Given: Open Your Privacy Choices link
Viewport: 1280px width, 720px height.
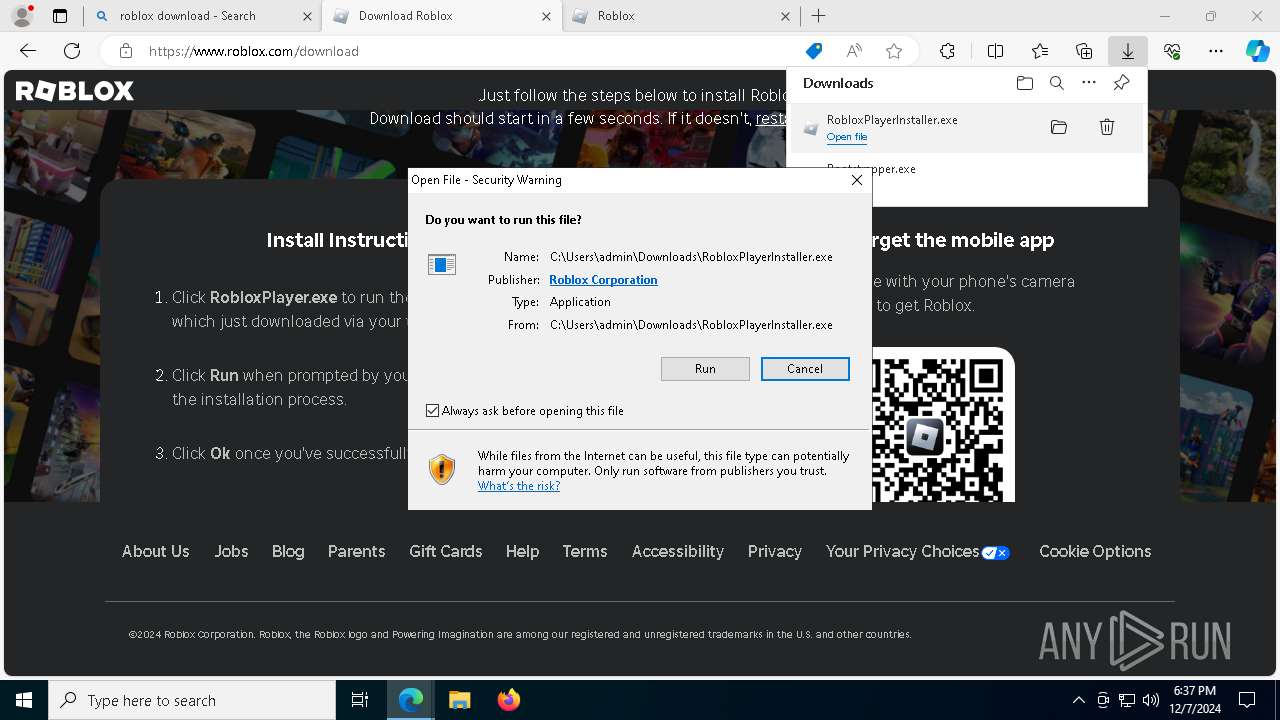Looking at the screenshot, I should point(918,551).
